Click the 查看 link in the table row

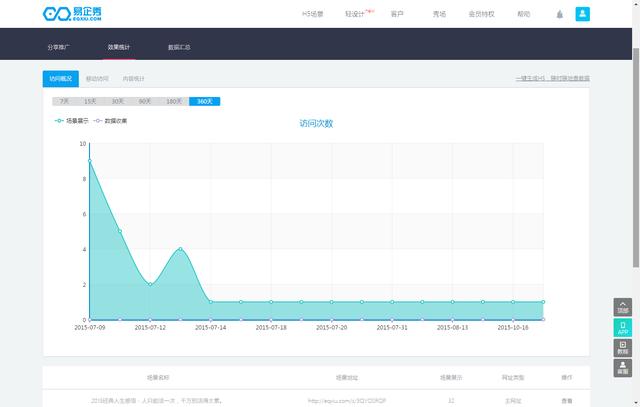[567, 400]
